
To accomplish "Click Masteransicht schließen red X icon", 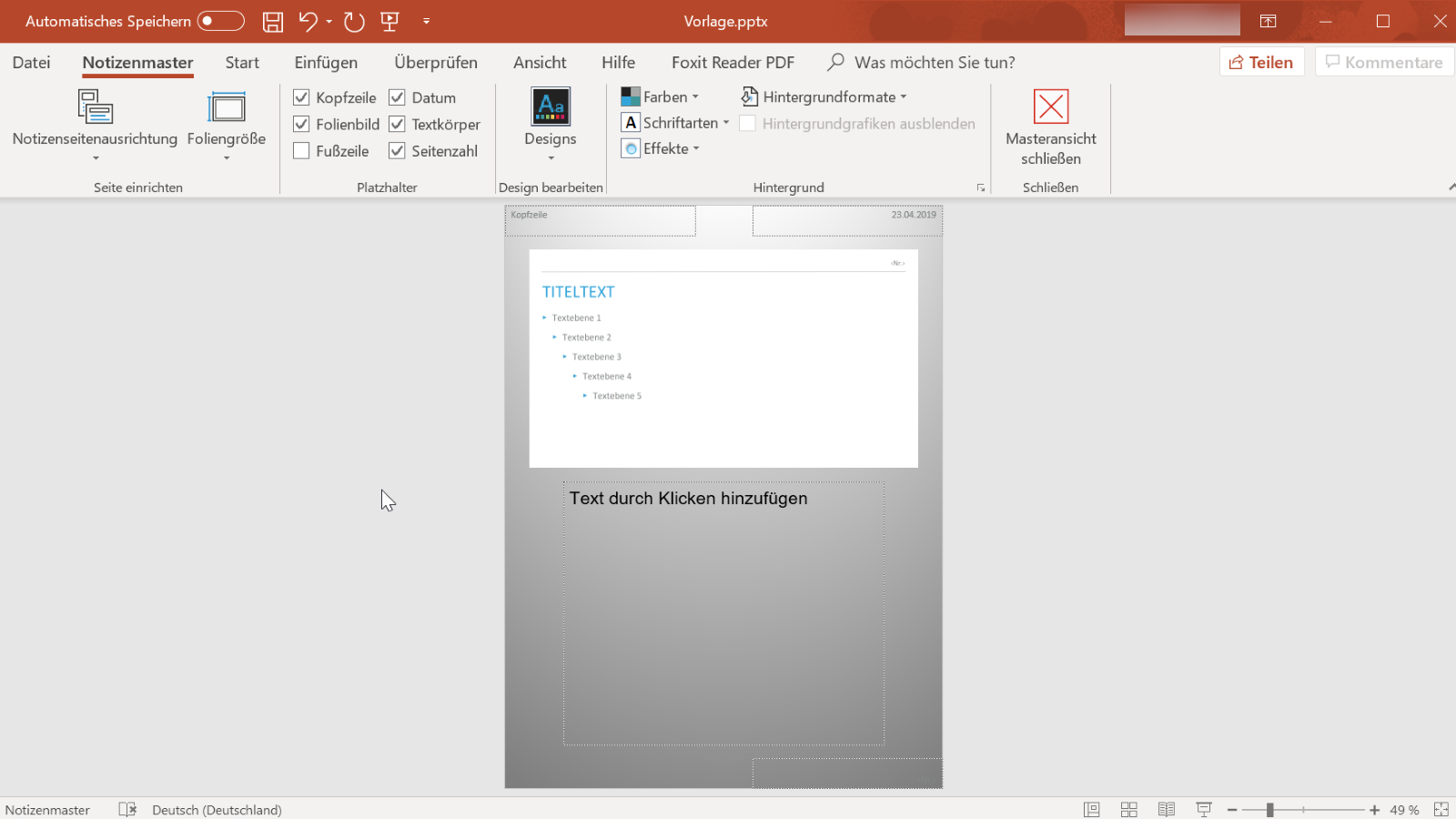I will pos(1050,107).
